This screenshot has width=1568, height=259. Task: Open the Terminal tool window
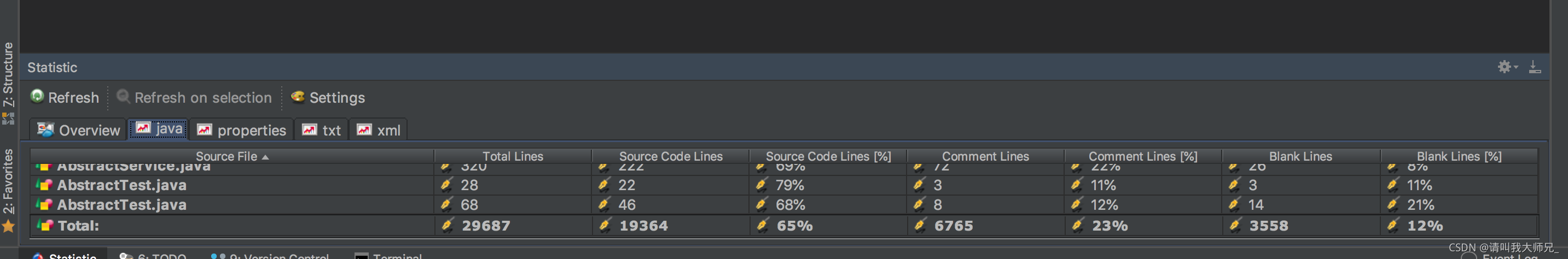pos(388,256)
